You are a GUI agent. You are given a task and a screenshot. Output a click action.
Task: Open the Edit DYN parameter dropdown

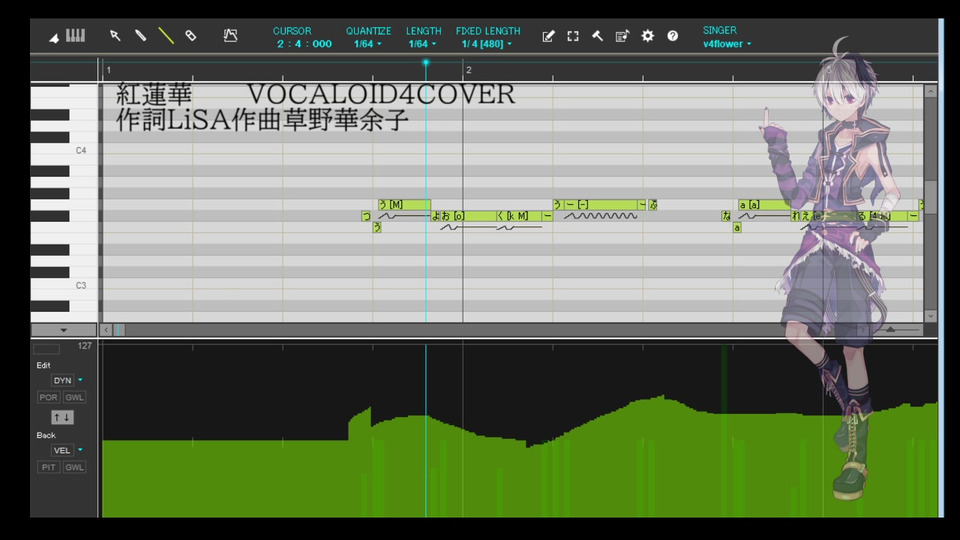(80, 380)
